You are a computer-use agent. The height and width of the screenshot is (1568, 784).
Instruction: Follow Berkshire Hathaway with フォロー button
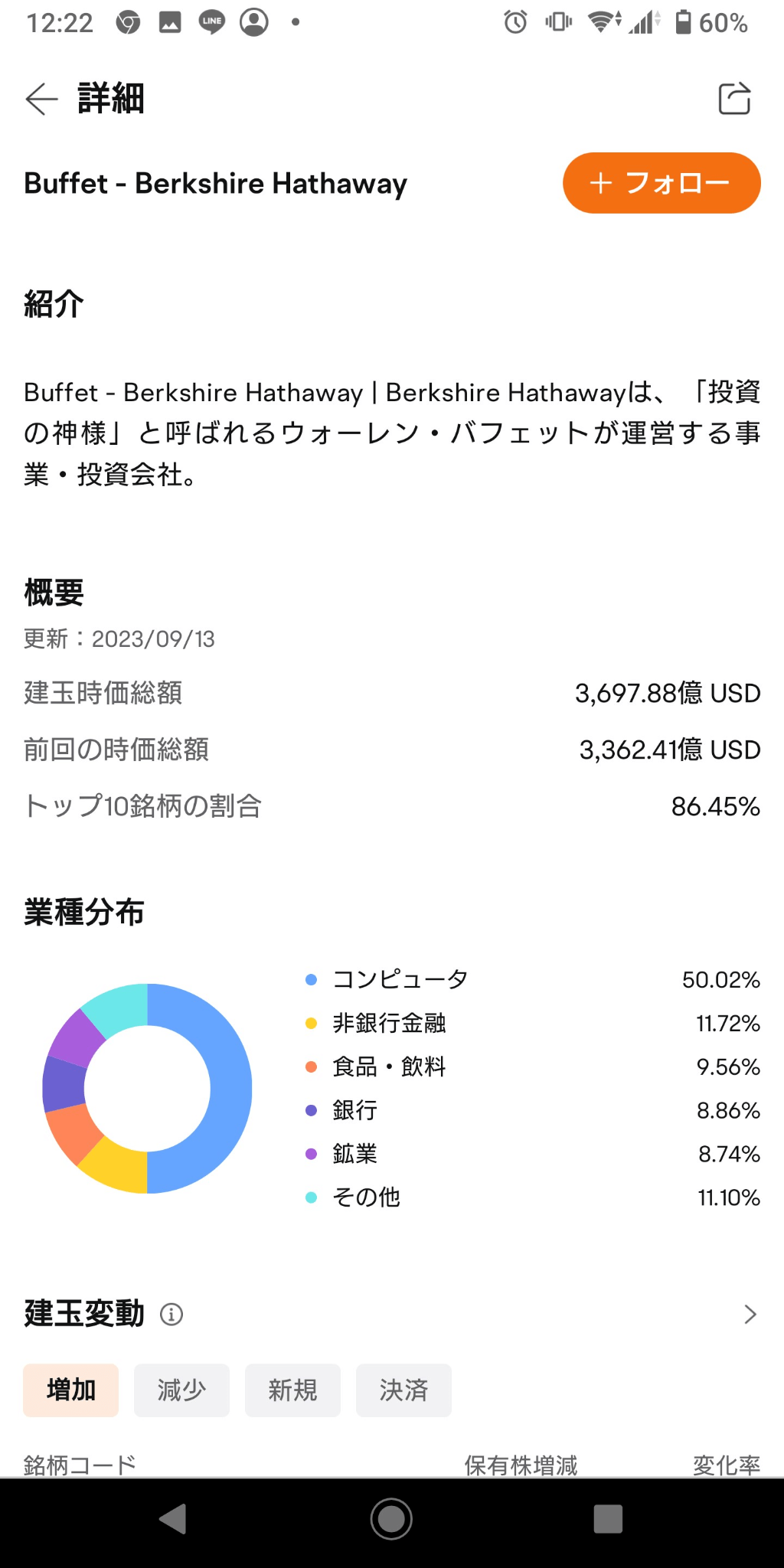pos(661,183)
